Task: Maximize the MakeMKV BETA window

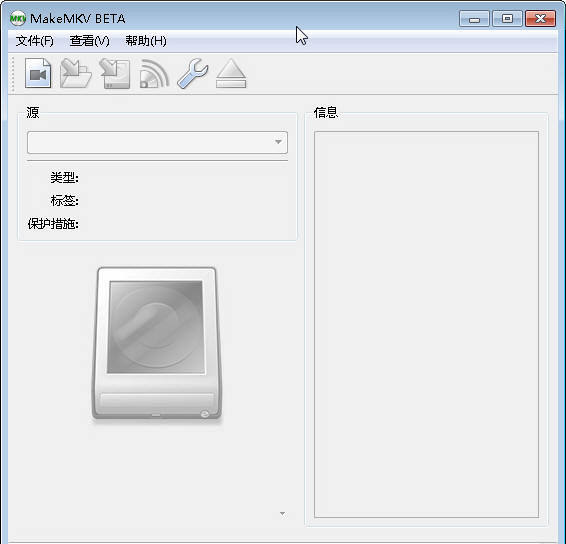Action: (x=507, y=19)
